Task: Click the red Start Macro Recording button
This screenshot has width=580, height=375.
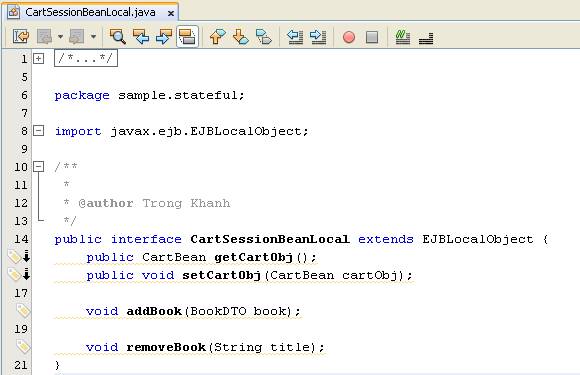Action: click(349, 37)
